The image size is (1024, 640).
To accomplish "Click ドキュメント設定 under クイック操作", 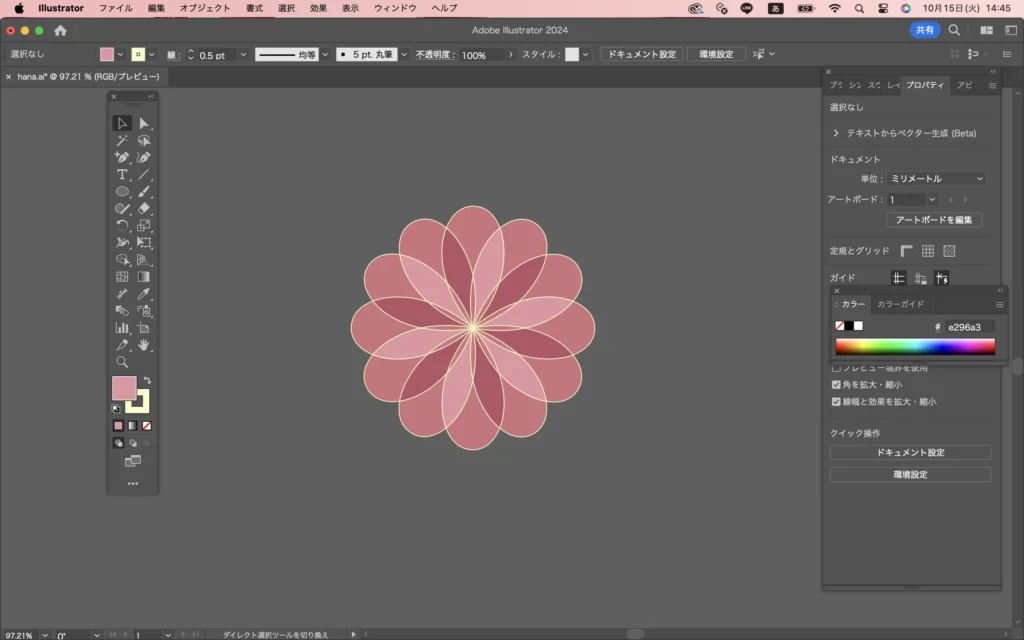I will pos(910,453).
